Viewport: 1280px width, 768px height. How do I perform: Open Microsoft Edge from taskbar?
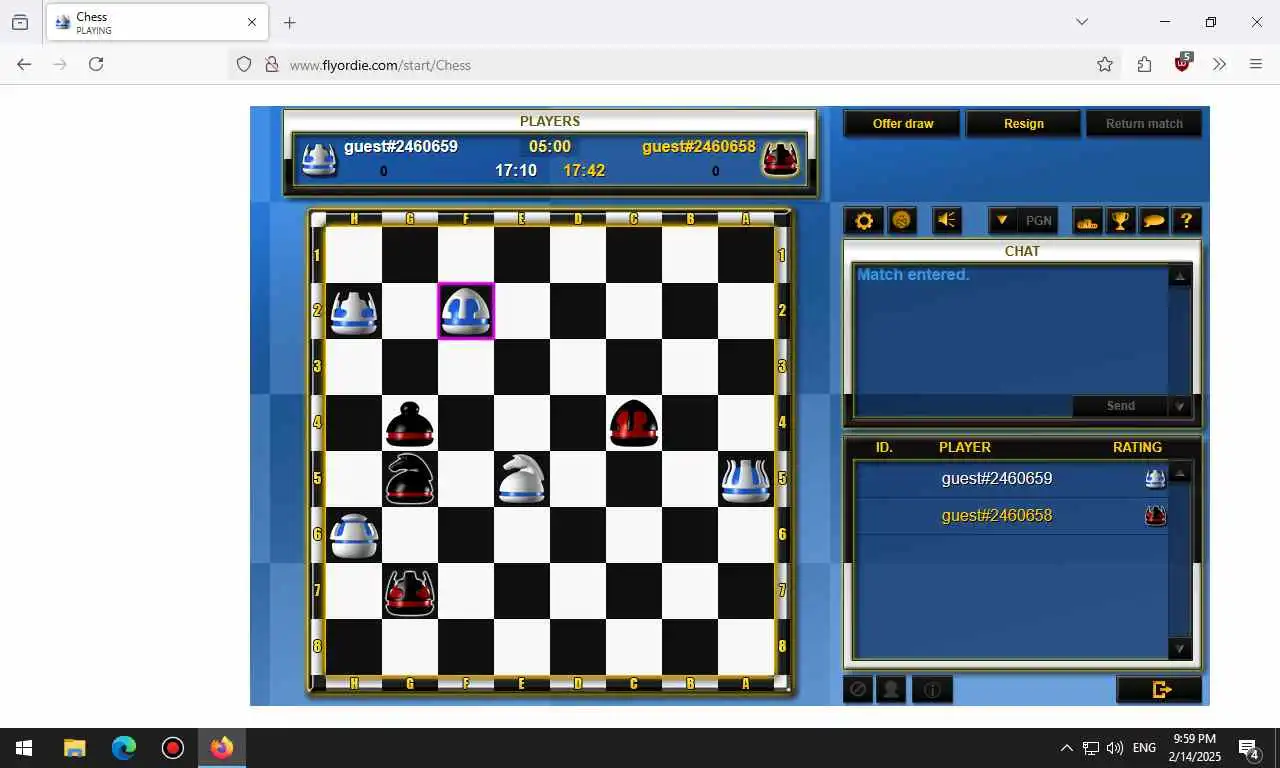click(124, 748)
